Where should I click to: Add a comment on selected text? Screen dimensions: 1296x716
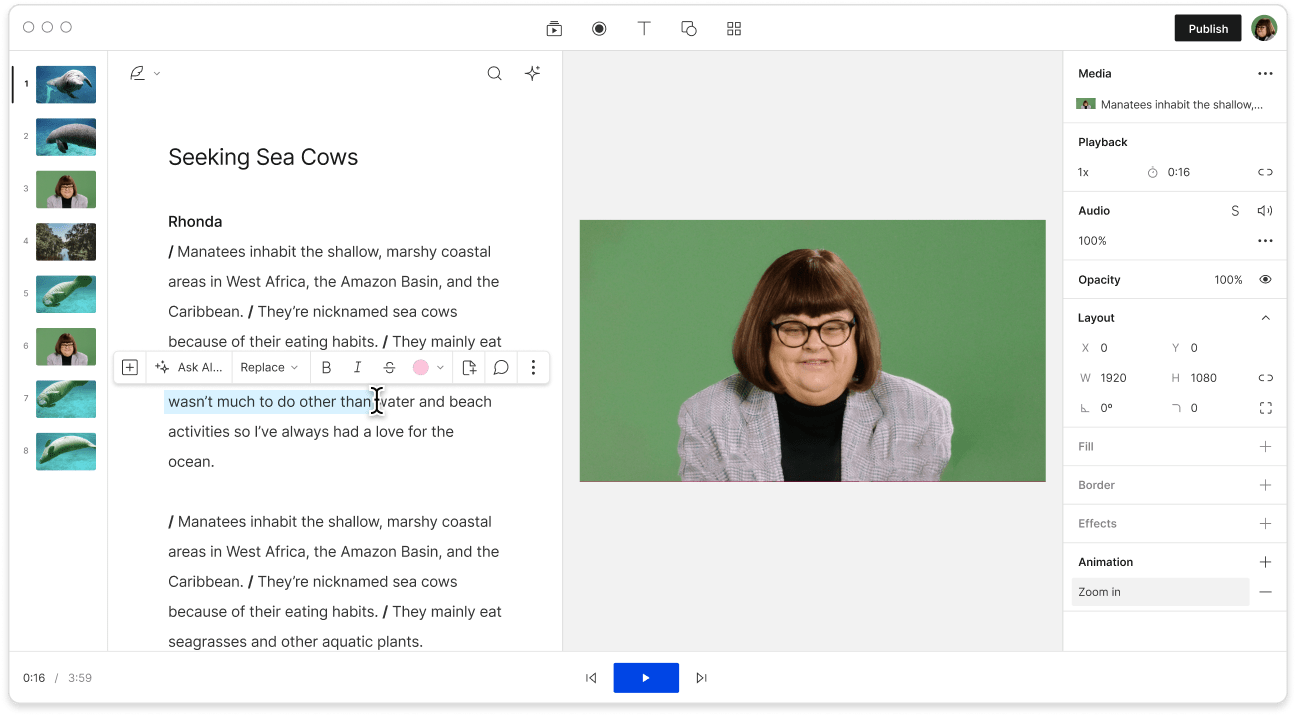501,367
